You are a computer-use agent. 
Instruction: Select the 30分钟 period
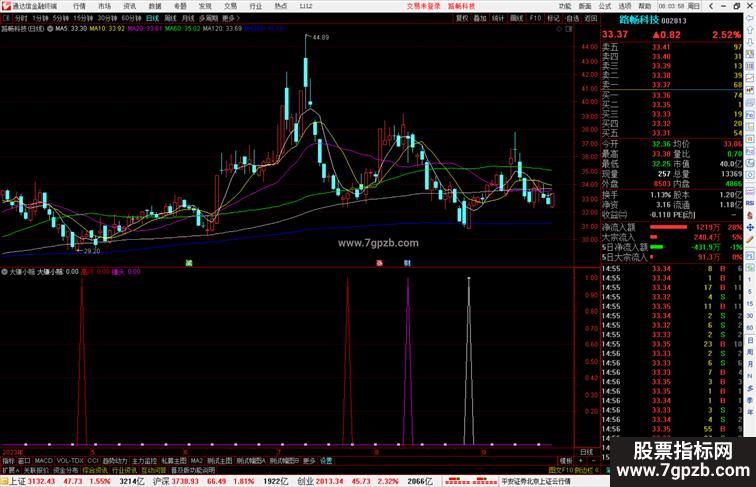coord(108,18)
